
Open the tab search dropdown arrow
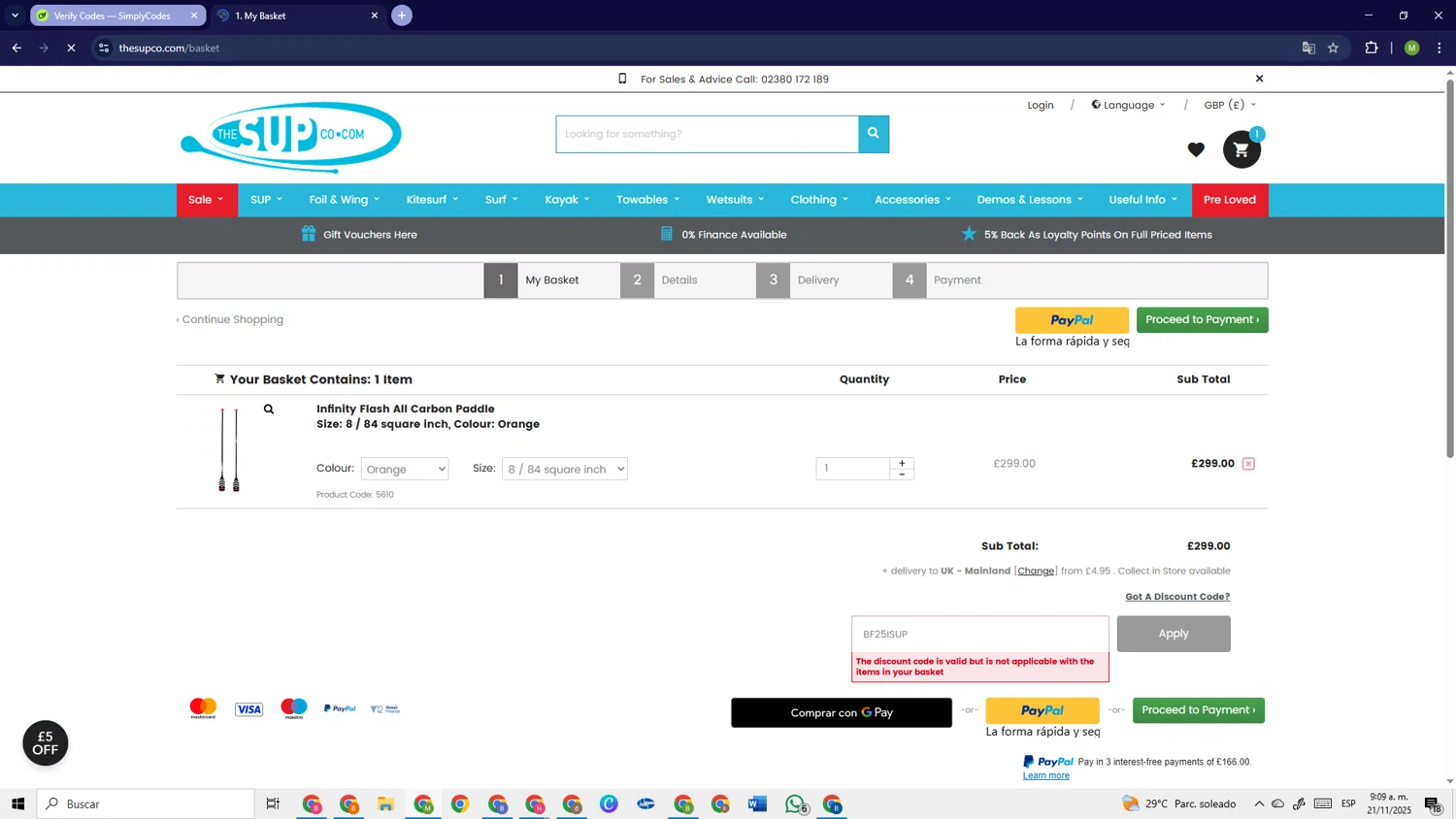point(15,16)
